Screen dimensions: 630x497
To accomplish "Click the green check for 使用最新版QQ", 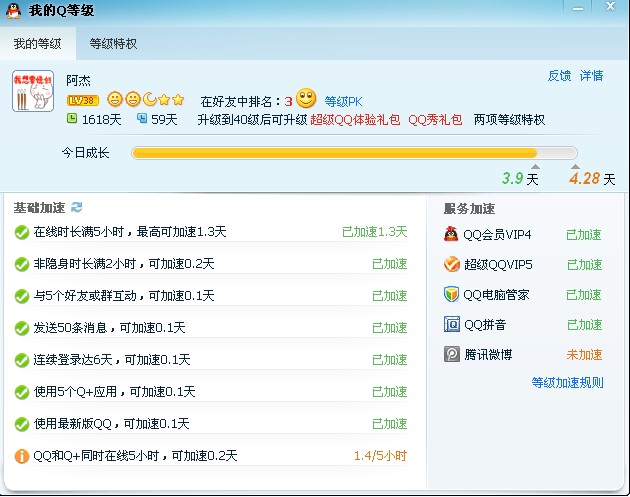I will pos(22,424).
